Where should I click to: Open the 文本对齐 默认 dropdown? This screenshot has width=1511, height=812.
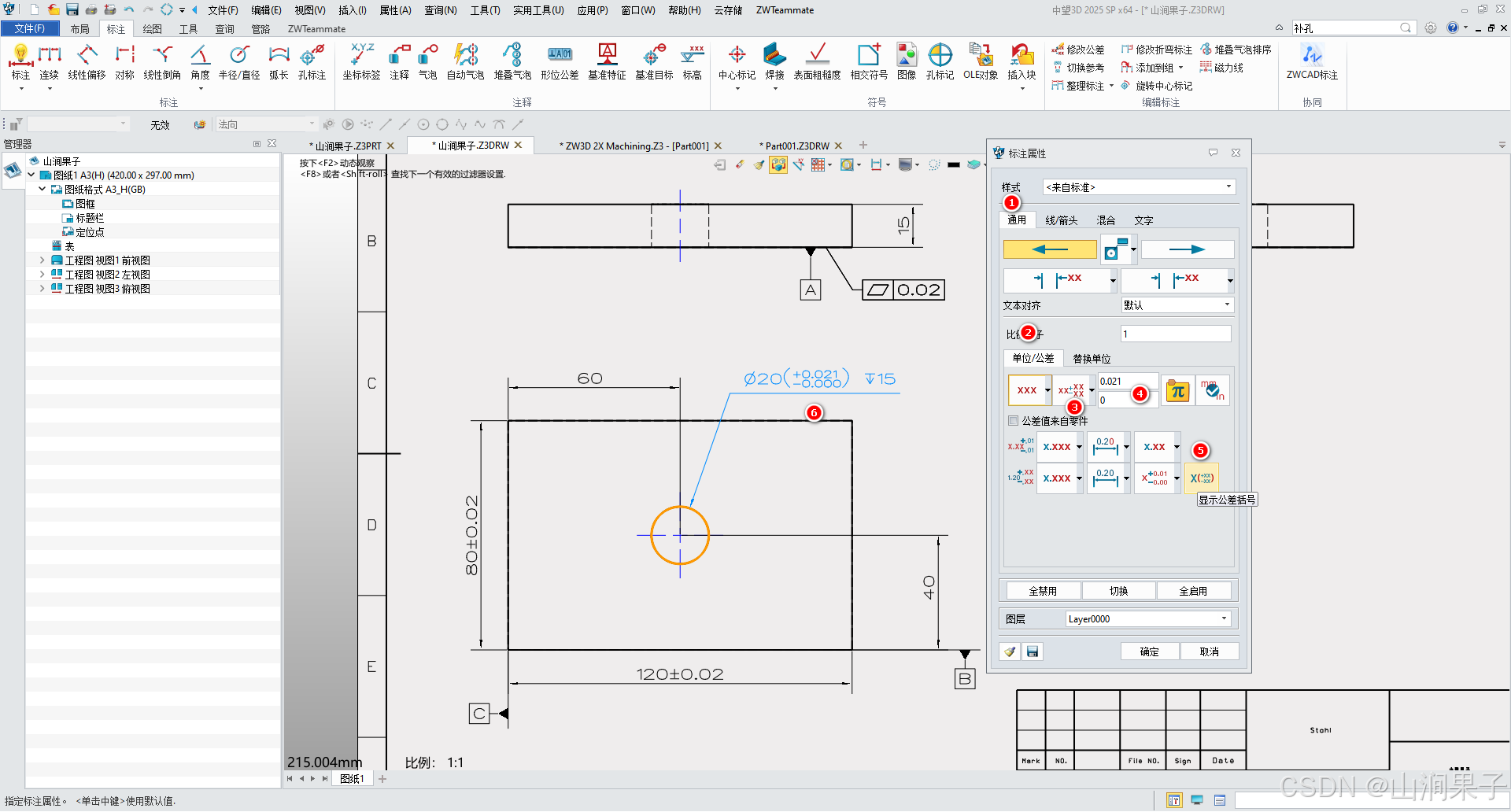pos(1177,305)
